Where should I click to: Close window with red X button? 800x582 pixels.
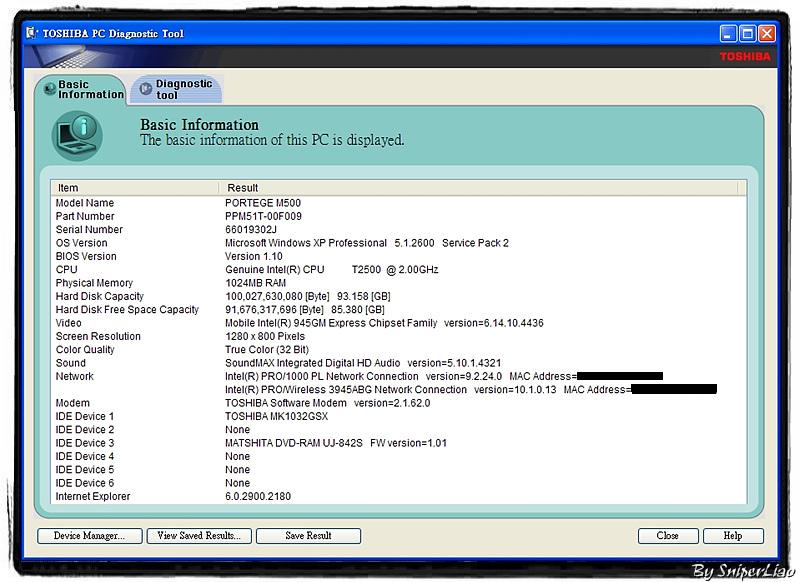[767, 34]
